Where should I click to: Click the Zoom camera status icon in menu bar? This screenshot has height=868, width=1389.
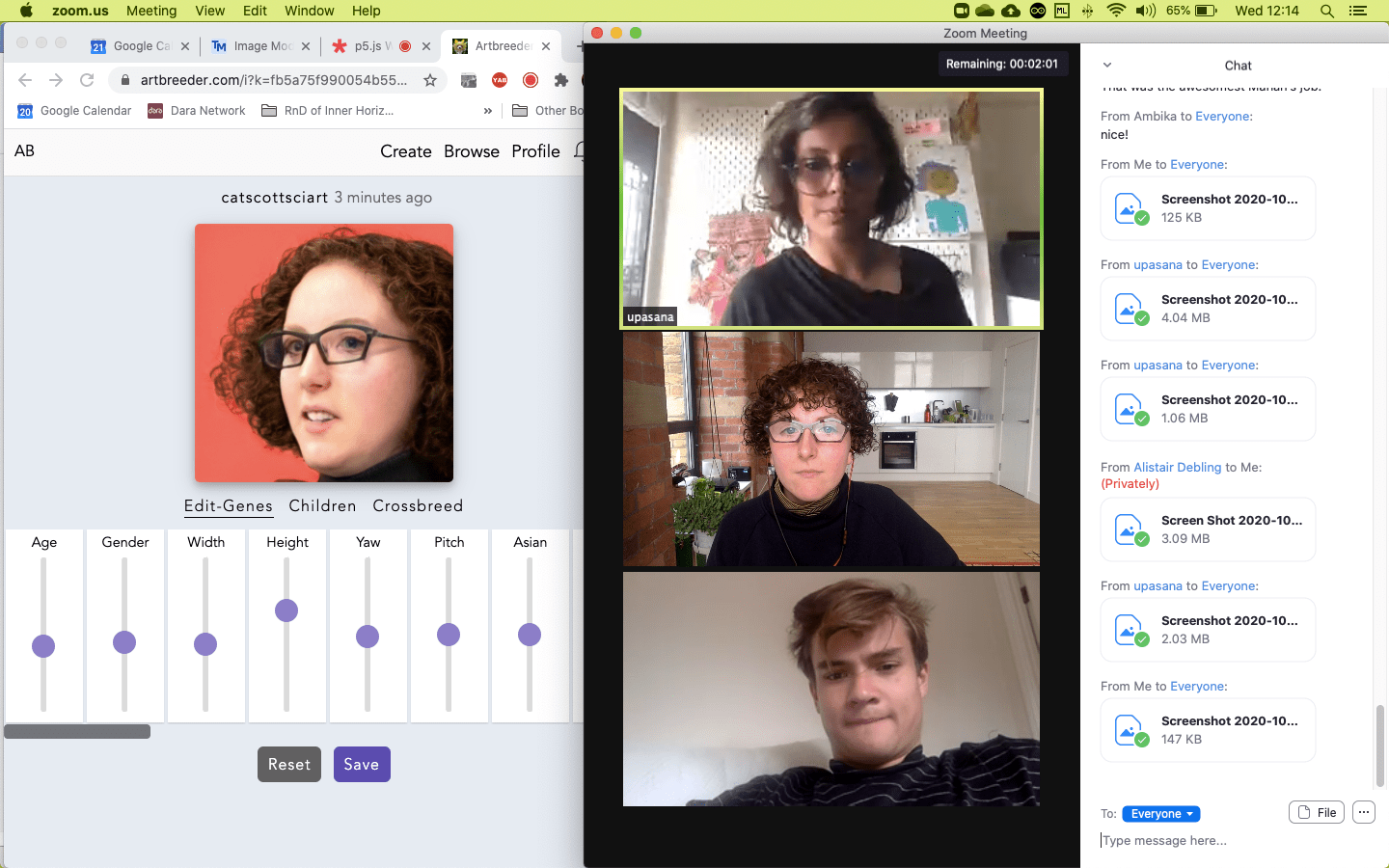point(962,11)
